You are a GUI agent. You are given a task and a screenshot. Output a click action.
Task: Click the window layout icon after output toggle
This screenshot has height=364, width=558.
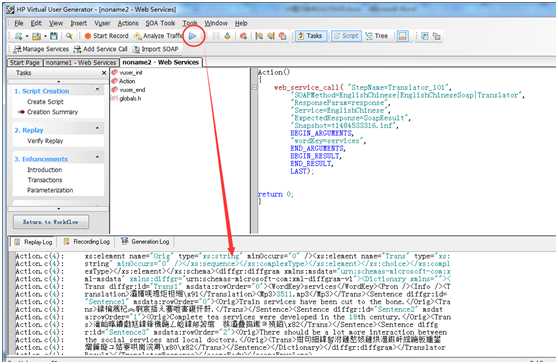click(424, 36)
